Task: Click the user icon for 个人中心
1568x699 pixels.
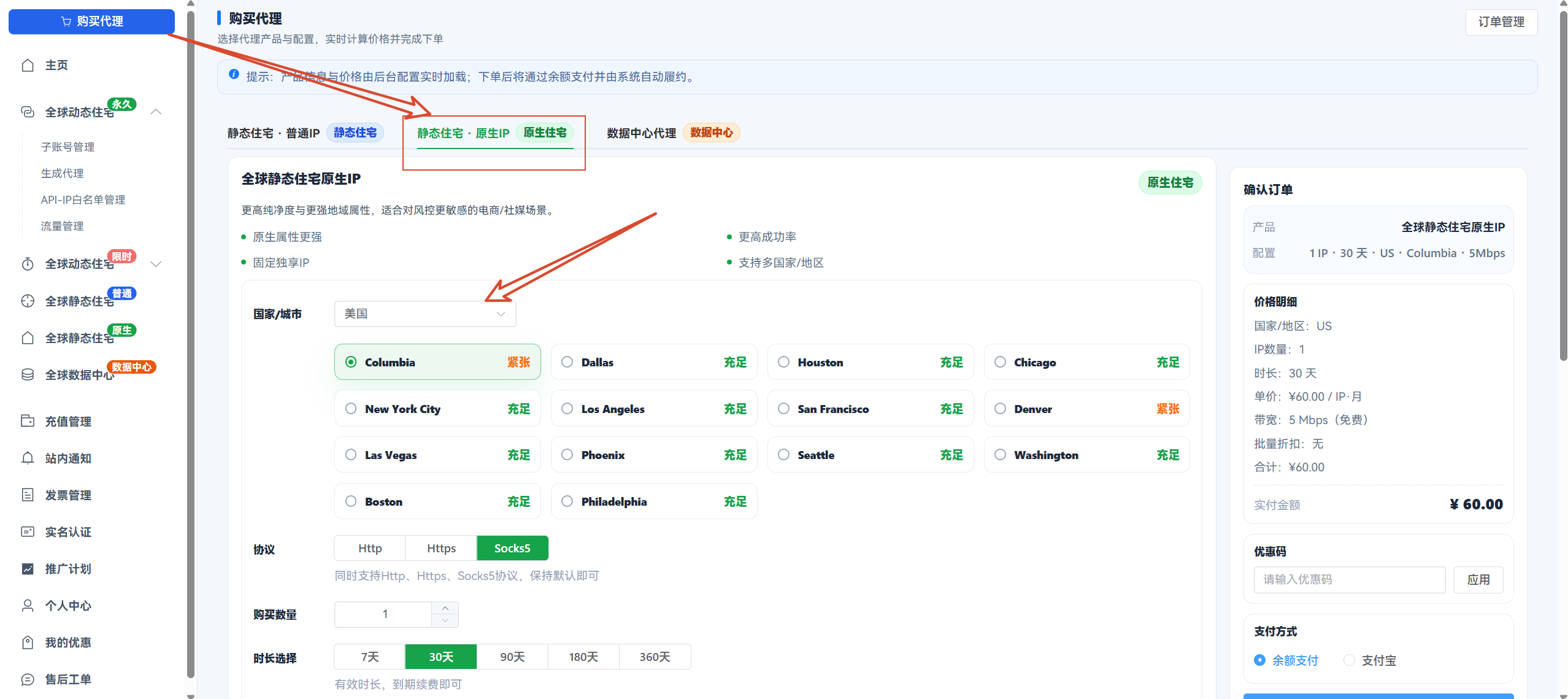Action: (28, 605)
